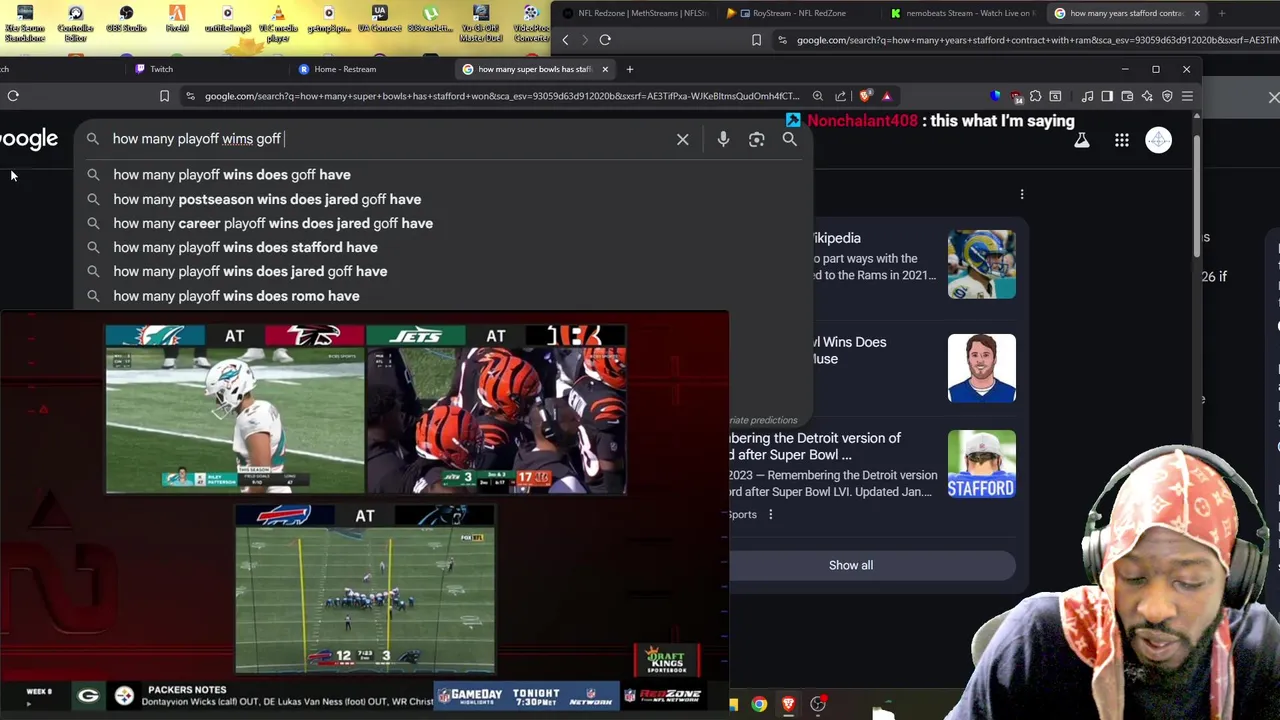Screen dimensions: 1280x720
Task: Close the side panel with X button
Action: point(1273,97)
